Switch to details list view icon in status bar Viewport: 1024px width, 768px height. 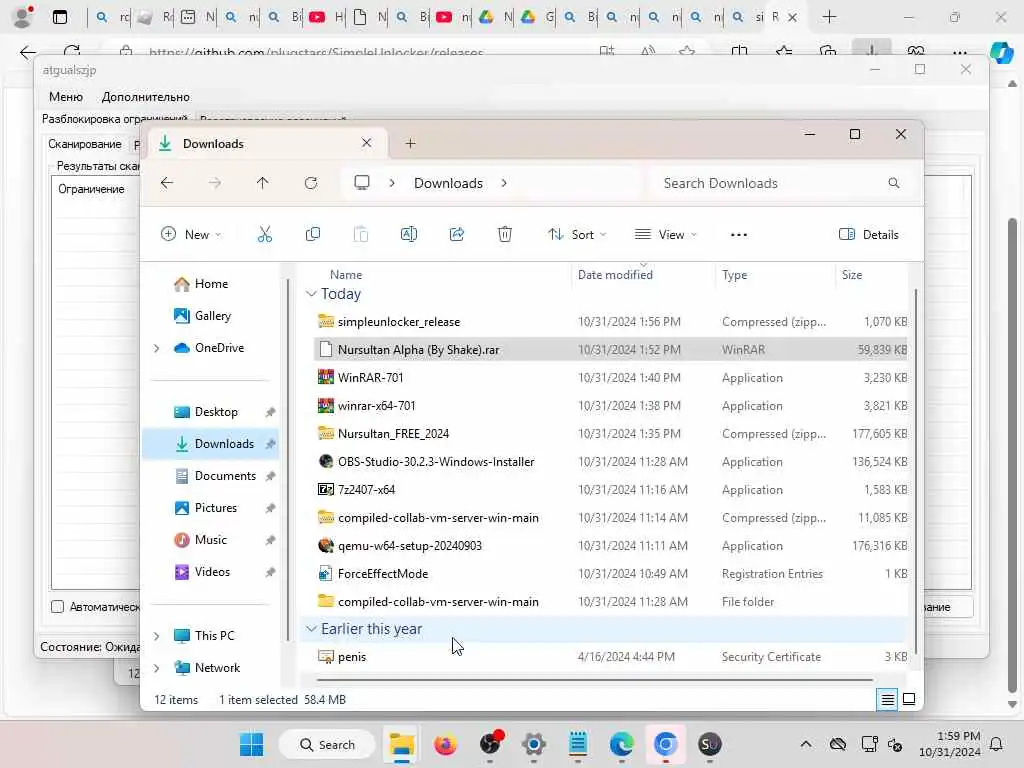click(x=888, y=700)
